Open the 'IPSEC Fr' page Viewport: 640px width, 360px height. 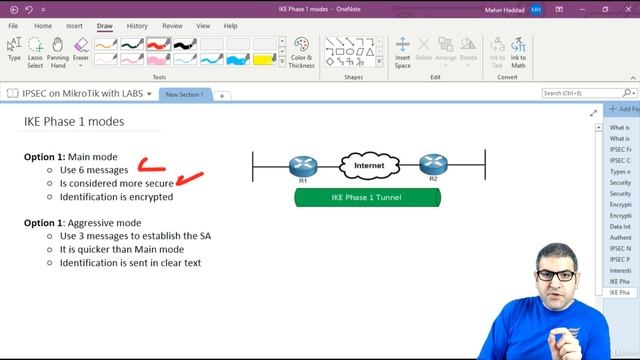point(620,149)
